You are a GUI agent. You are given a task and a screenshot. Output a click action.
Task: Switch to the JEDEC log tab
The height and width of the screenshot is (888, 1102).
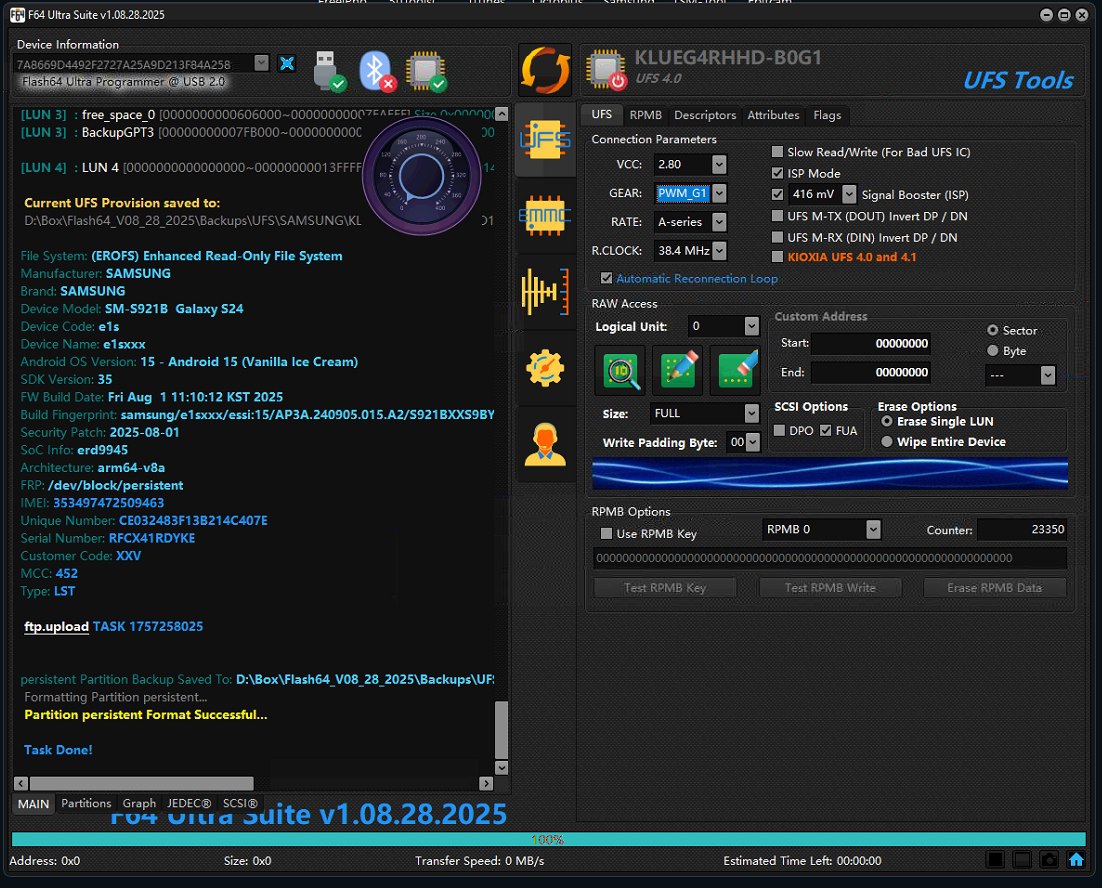pos(189,803)
